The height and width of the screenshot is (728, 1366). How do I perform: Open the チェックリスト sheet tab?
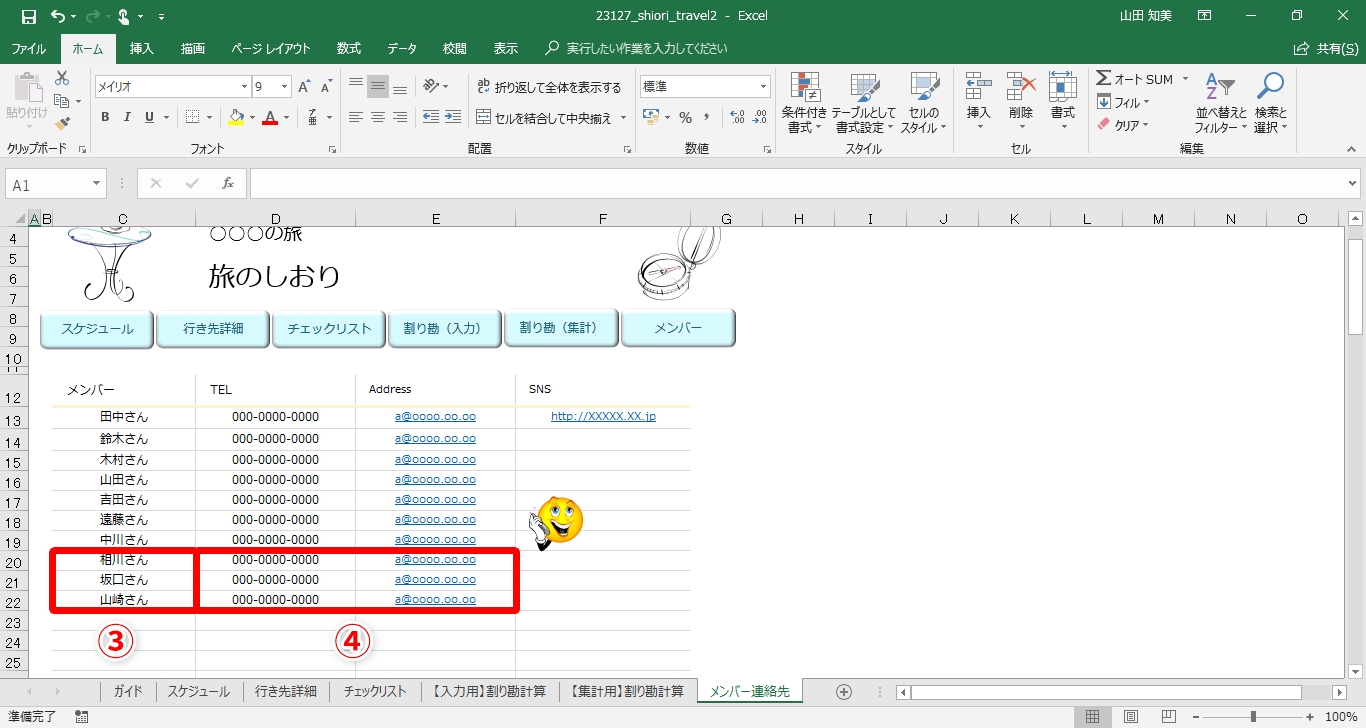tap(375, 691)
